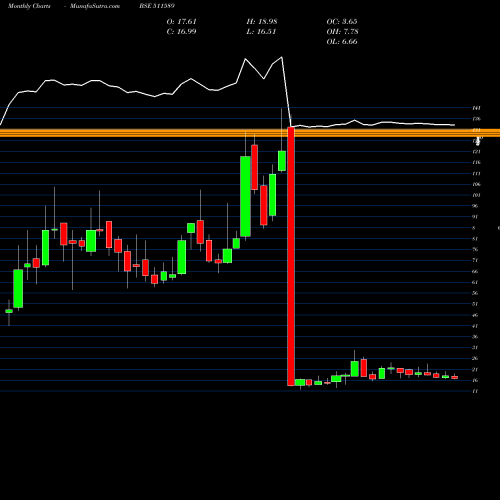This screenshot has width=500, height=500.
Task: Click the price axis label '41'
Action: click(x=475, y=326)
